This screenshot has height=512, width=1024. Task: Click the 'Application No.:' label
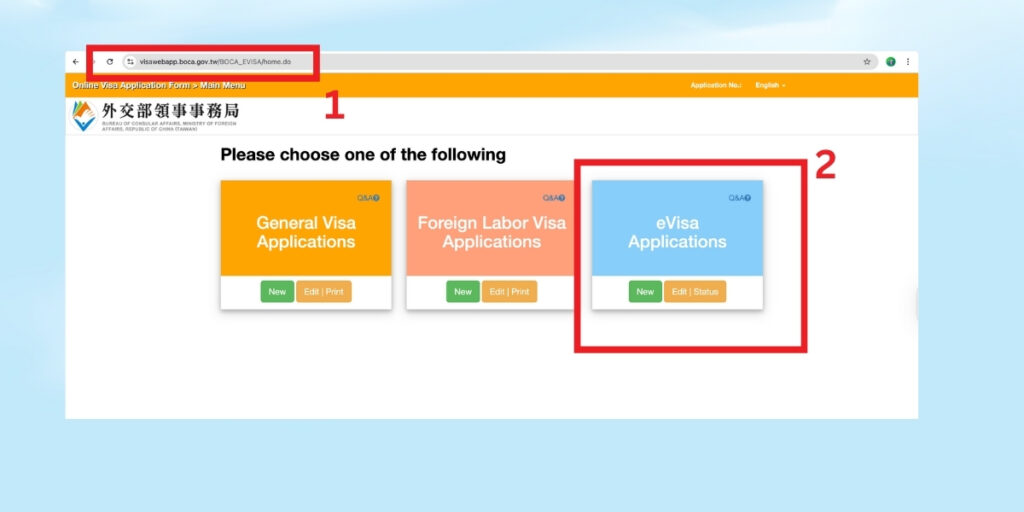point(716,86)
